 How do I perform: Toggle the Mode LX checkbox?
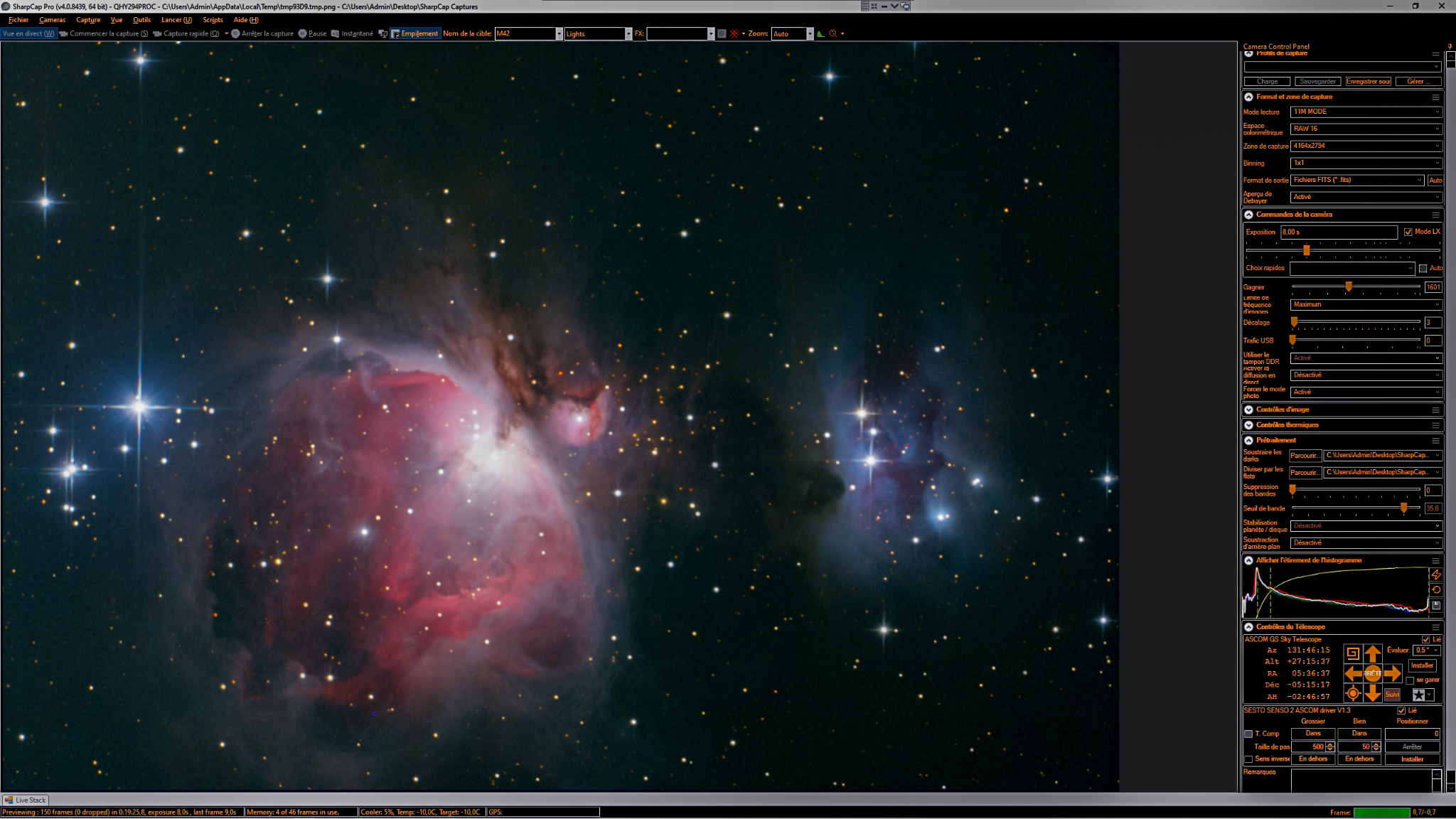coord(1408,232)
